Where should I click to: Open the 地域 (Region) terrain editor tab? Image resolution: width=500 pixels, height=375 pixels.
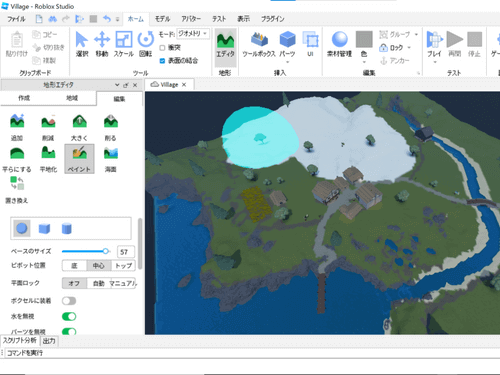72,98
